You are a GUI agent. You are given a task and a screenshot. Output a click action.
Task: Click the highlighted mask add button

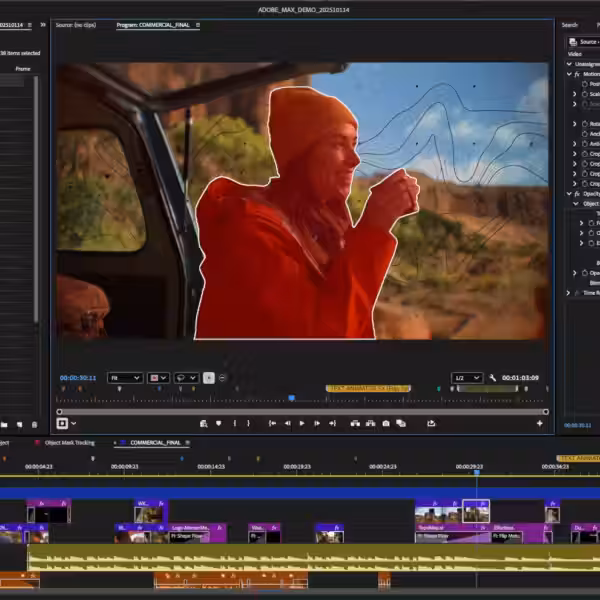209,378
